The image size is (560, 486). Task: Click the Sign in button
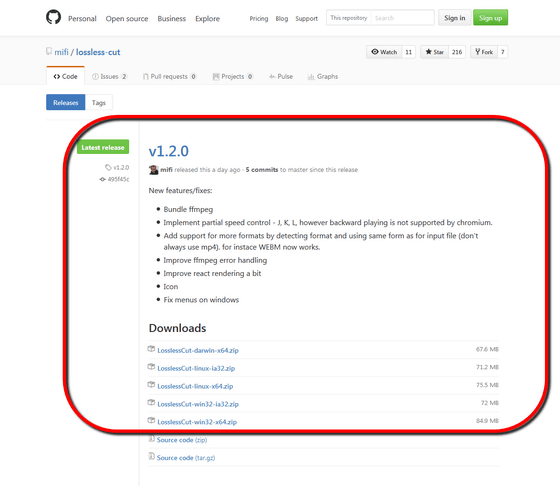(x=455, y=18)
